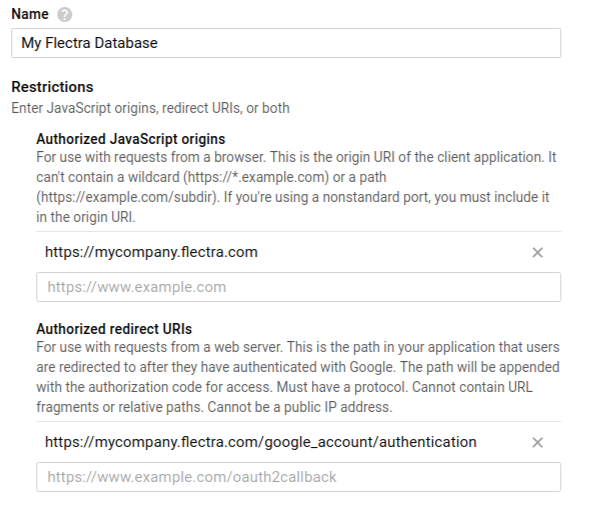Screen dimensions: 608x505
Task: Remove the google_account/authentication redirect URI
Action: [537, 442]
